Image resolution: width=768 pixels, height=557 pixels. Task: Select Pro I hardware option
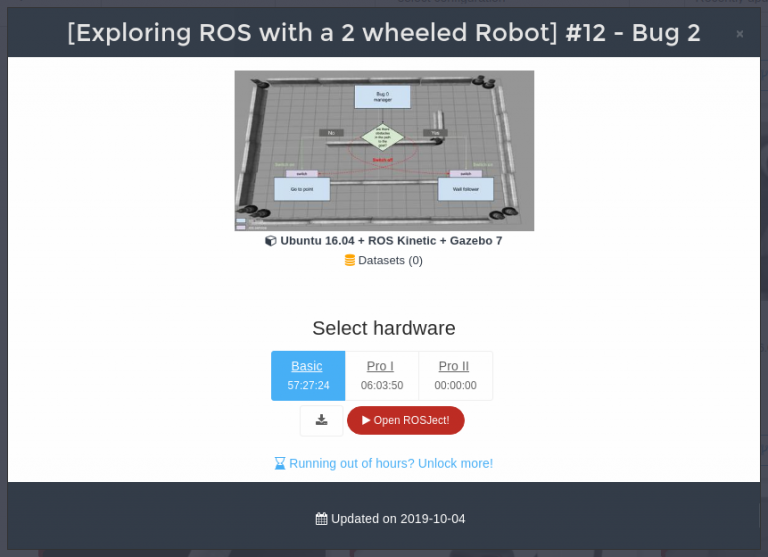[382, 376]
